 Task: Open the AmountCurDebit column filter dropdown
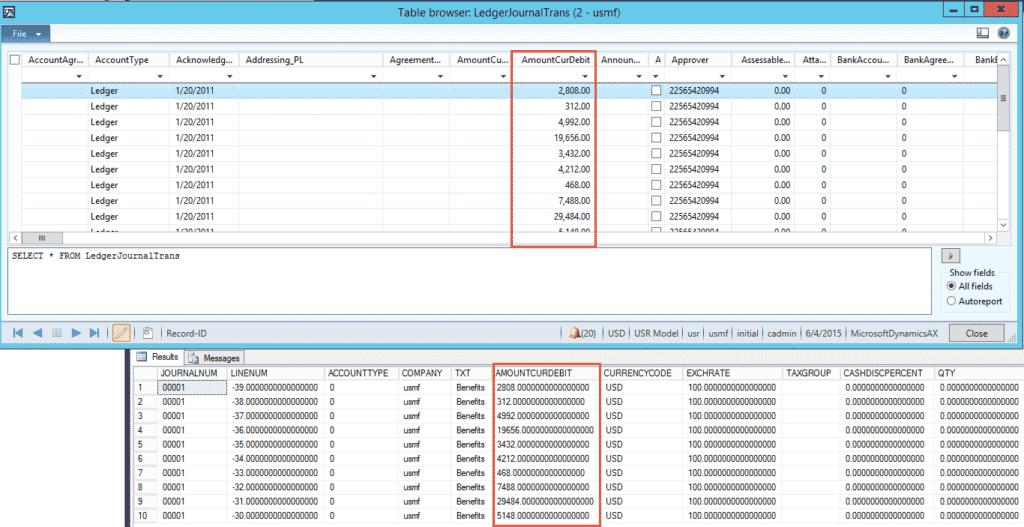585,76
